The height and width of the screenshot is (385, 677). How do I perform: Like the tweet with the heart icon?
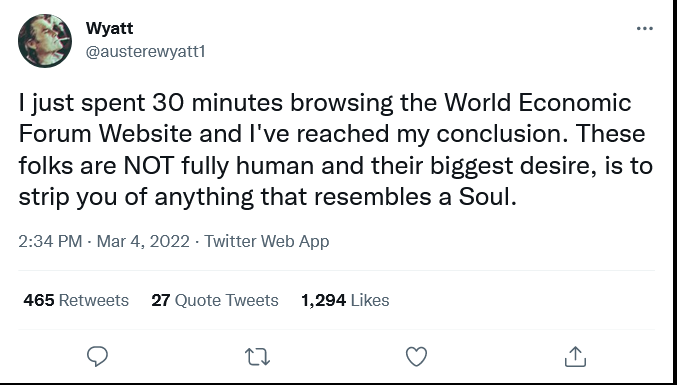pyautogui.click(x=417, y=357)
